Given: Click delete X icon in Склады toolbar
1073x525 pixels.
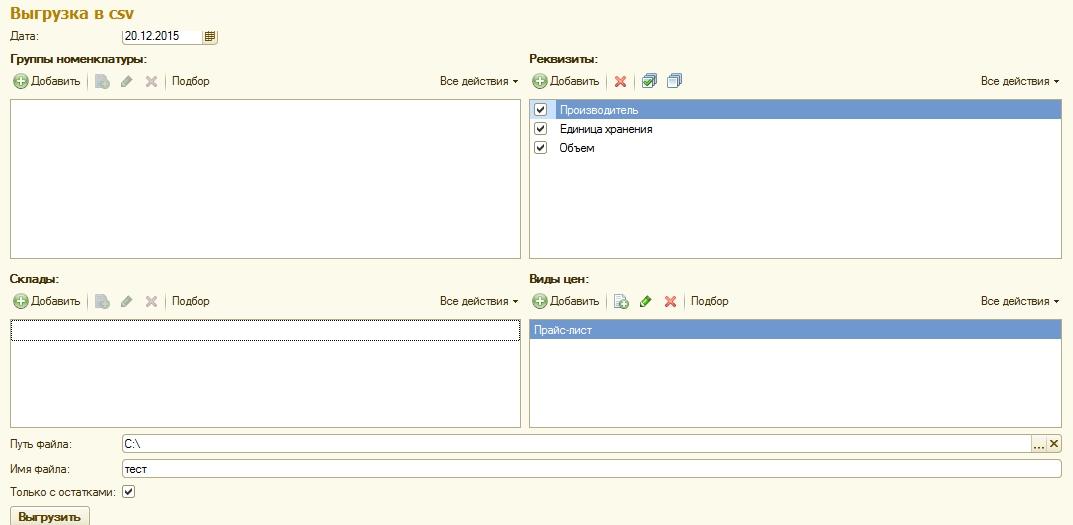Looking at the screenshot, I should coord(151,301).
